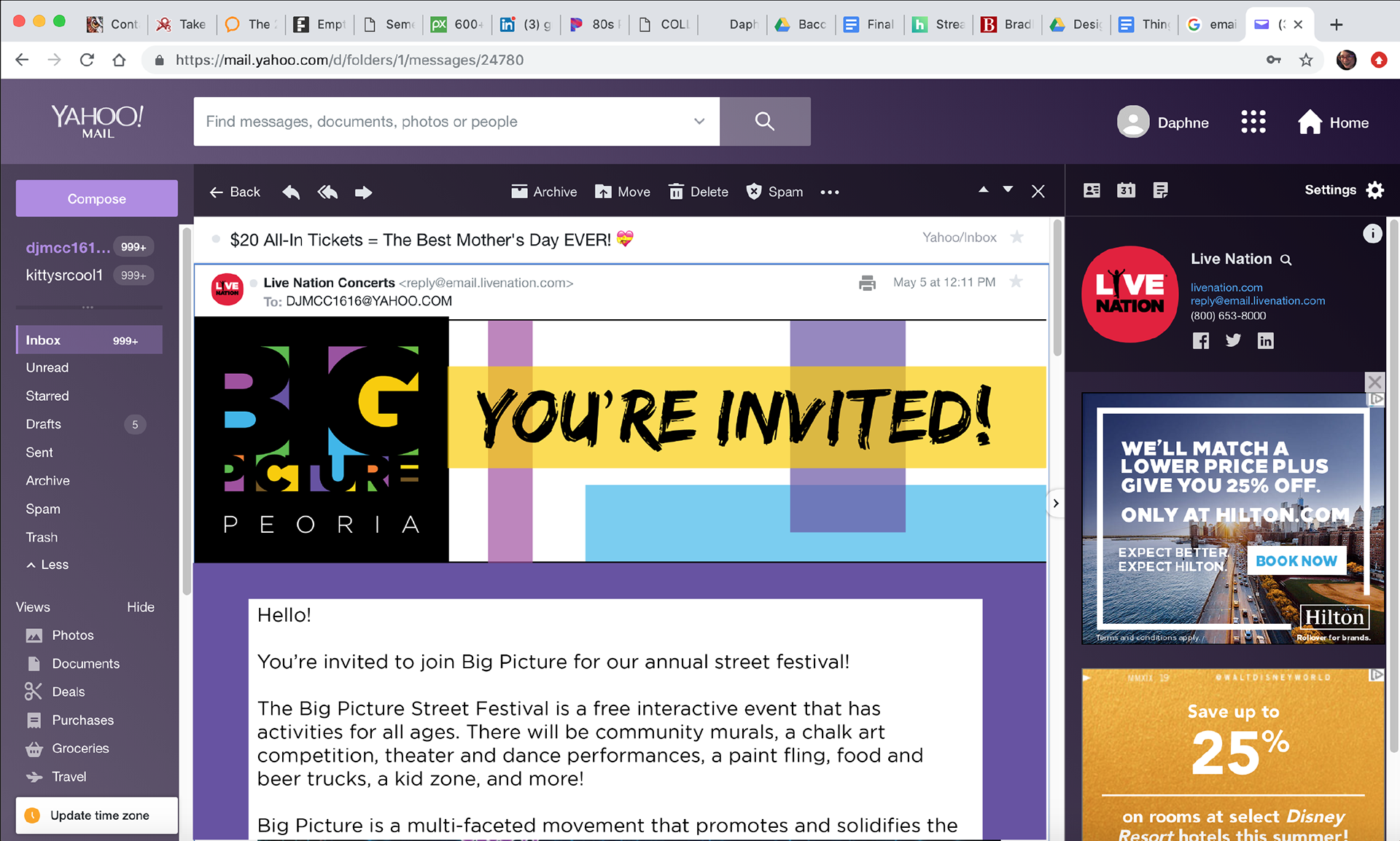1400x841 pixels.
Task: Open Daphne account profile menu
Action: [1163, 122]
